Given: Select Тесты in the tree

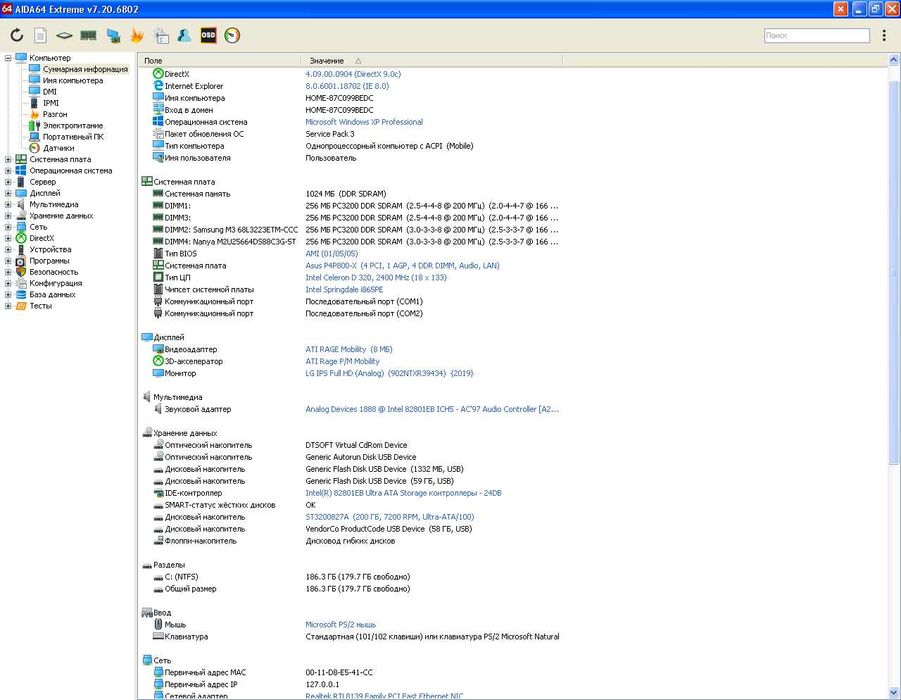Looking at the screenshot, I should coord(41,306).
